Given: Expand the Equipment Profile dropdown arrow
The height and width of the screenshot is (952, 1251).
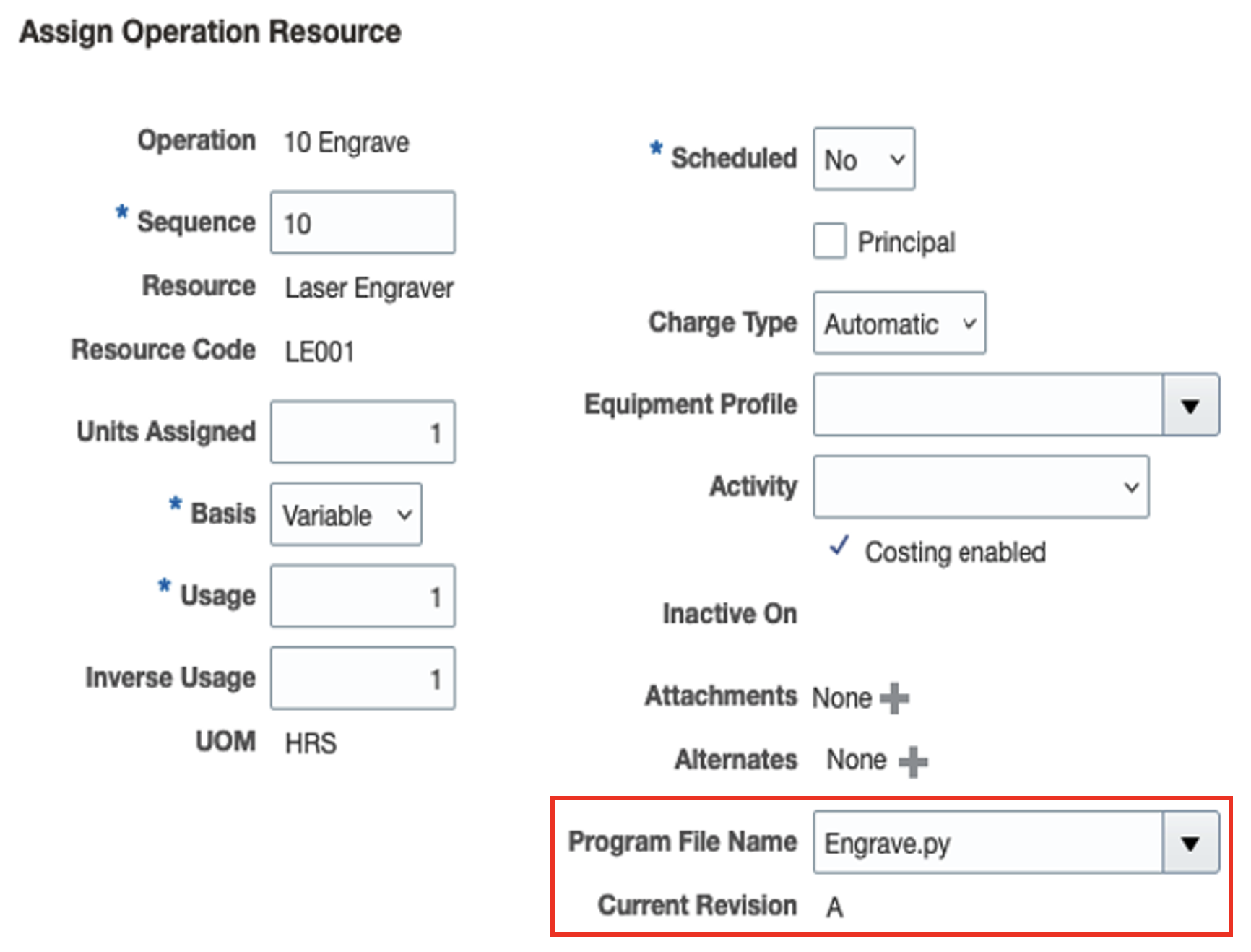Looking at the screenshot, I should 1190,405.
